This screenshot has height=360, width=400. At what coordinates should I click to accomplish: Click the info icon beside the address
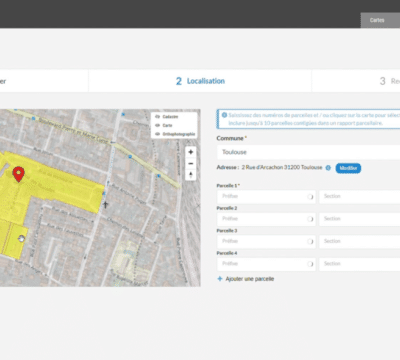click(328, 168)
